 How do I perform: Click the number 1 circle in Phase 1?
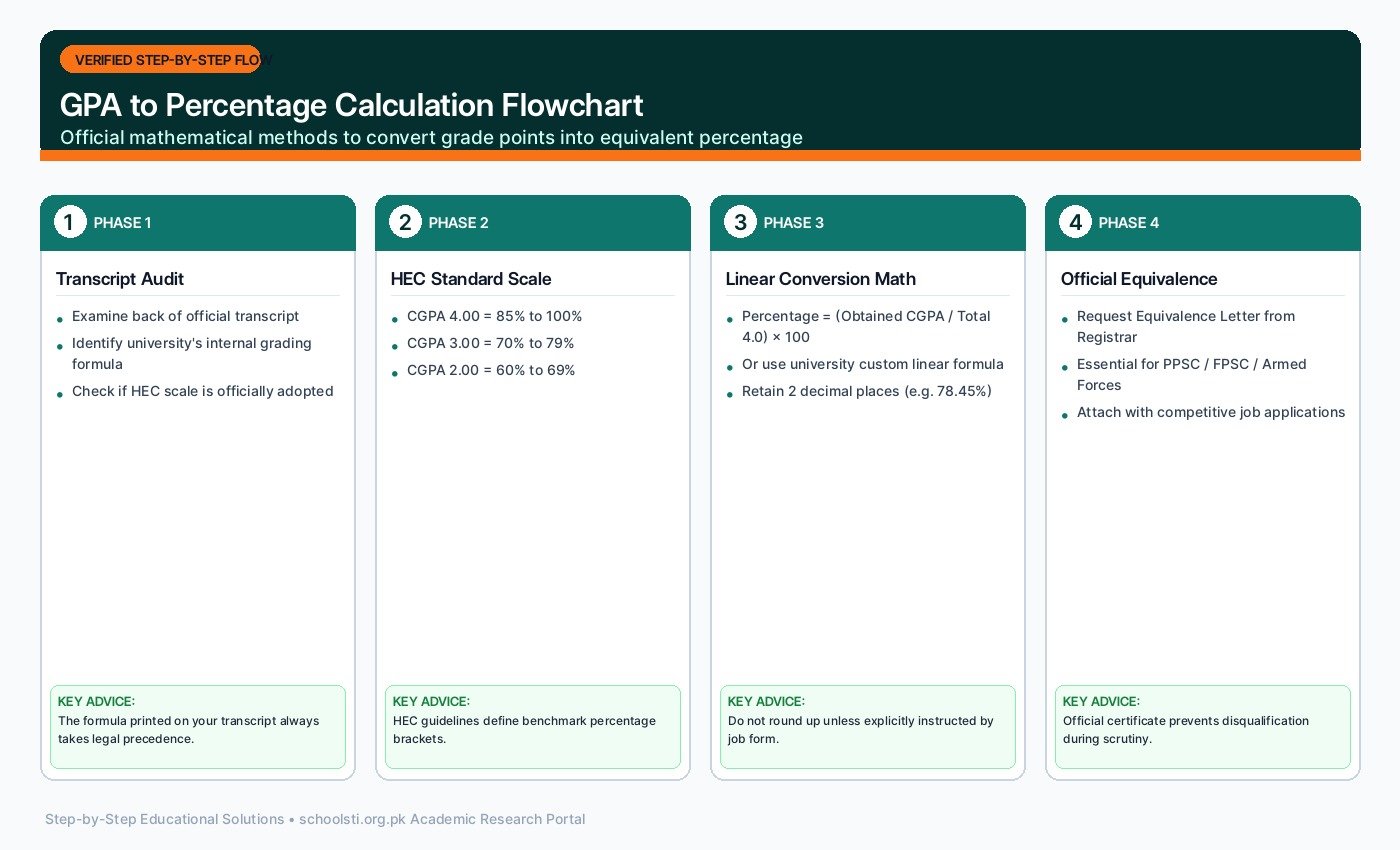point(69,222)
